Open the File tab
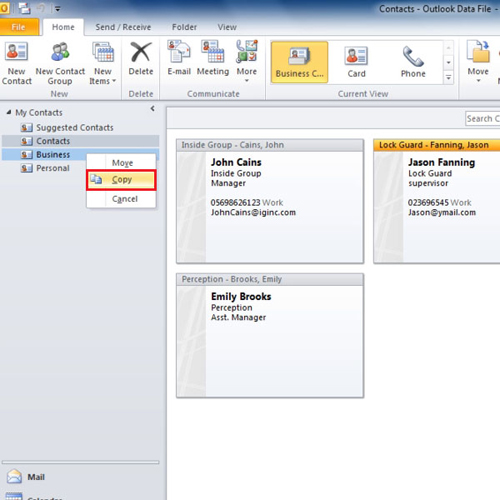500x500 pixels. tap(18, 27)
